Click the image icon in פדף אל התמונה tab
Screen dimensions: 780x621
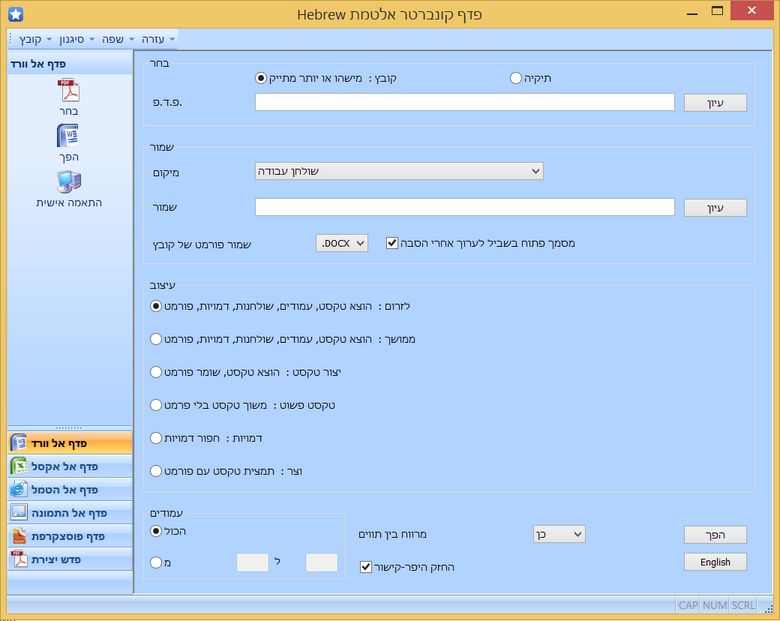[x=19, y=512]
